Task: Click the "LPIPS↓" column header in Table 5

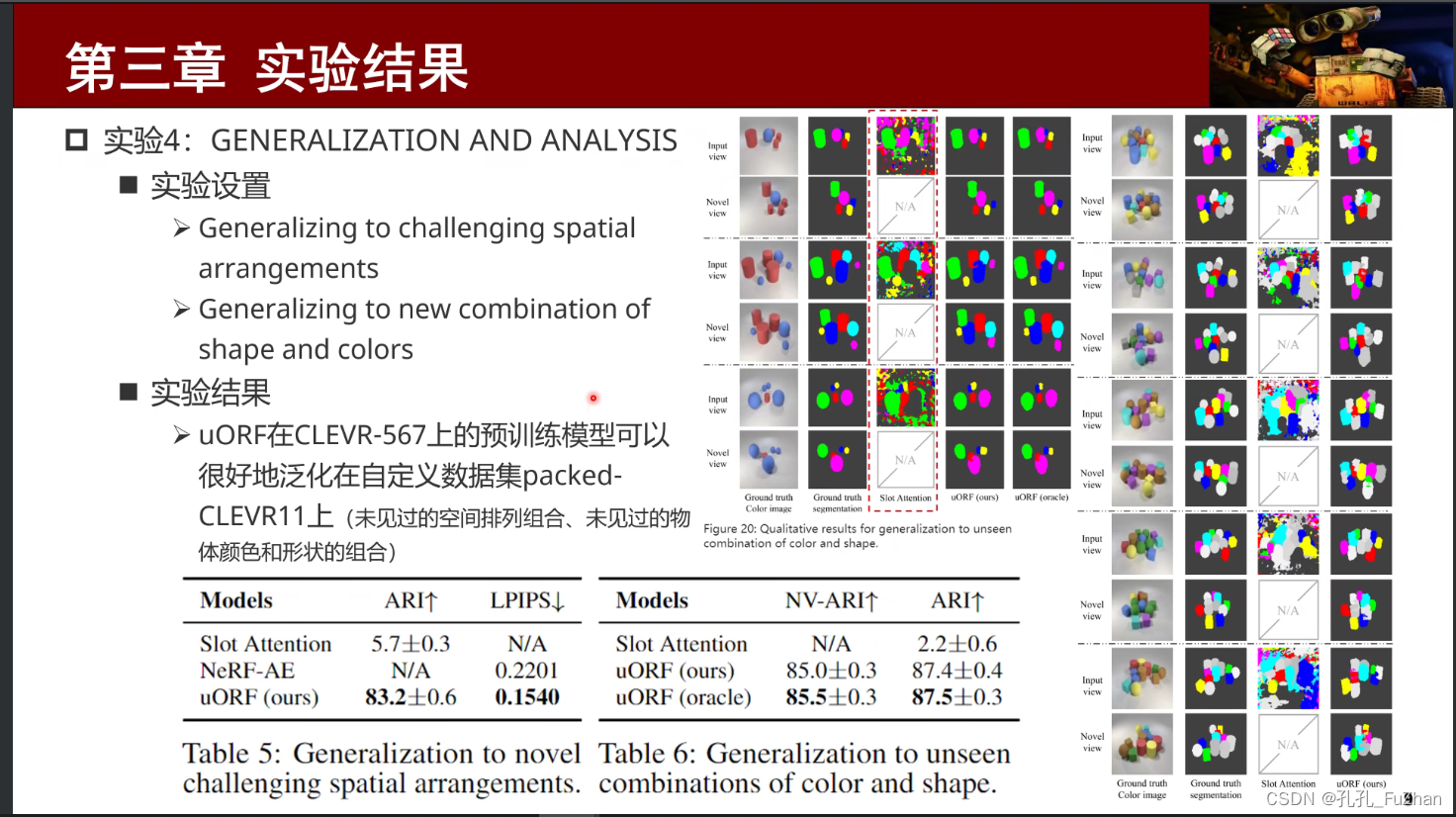Action: point(527,600)
